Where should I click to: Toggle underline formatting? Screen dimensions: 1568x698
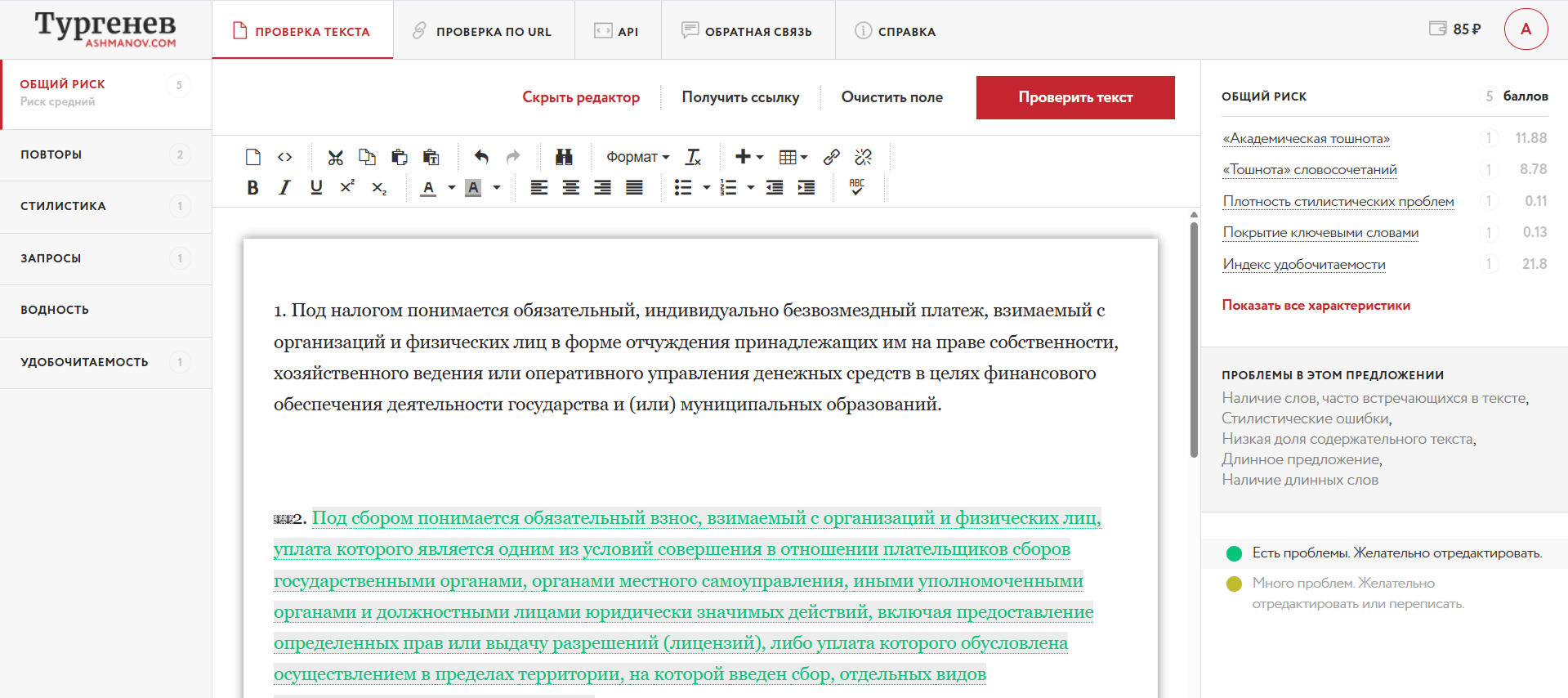coord(316,188)
